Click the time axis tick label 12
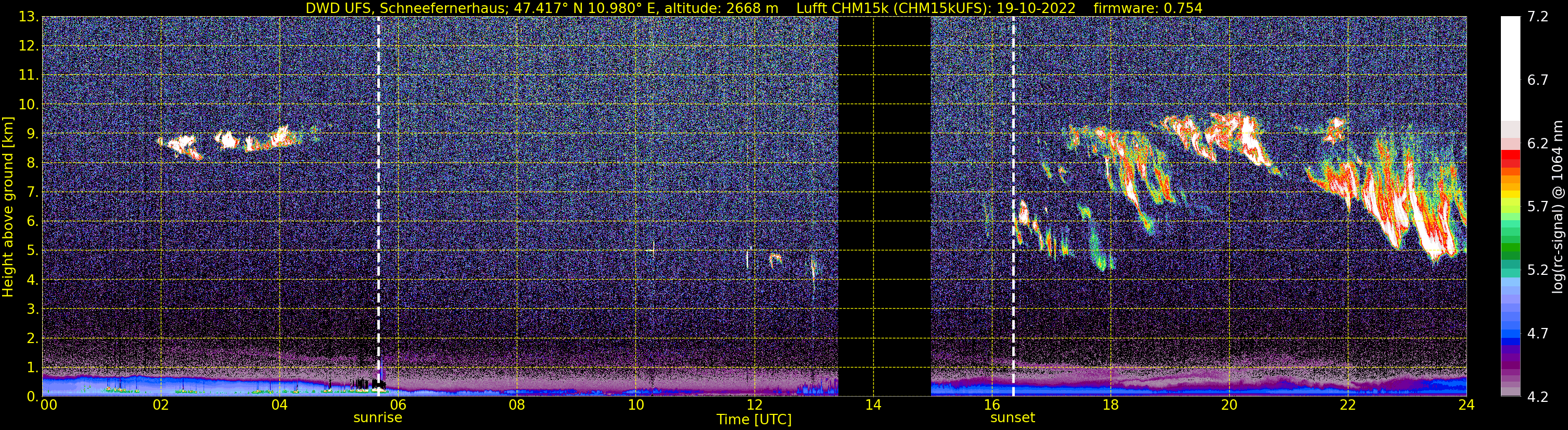 754,405
